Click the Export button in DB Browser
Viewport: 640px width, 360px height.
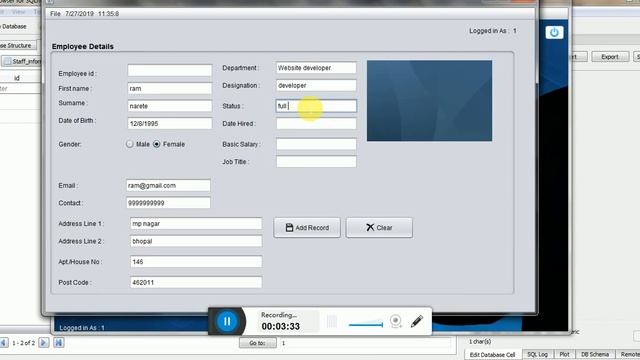click(x=610, y=57)
